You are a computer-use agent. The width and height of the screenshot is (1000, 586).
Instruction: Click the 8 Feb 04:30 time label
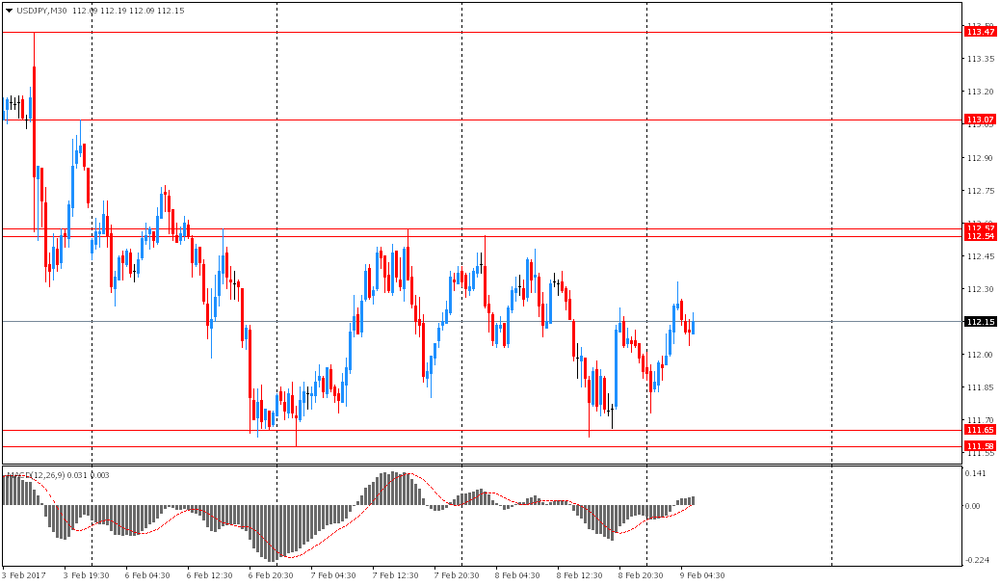(x=518, y=575)
